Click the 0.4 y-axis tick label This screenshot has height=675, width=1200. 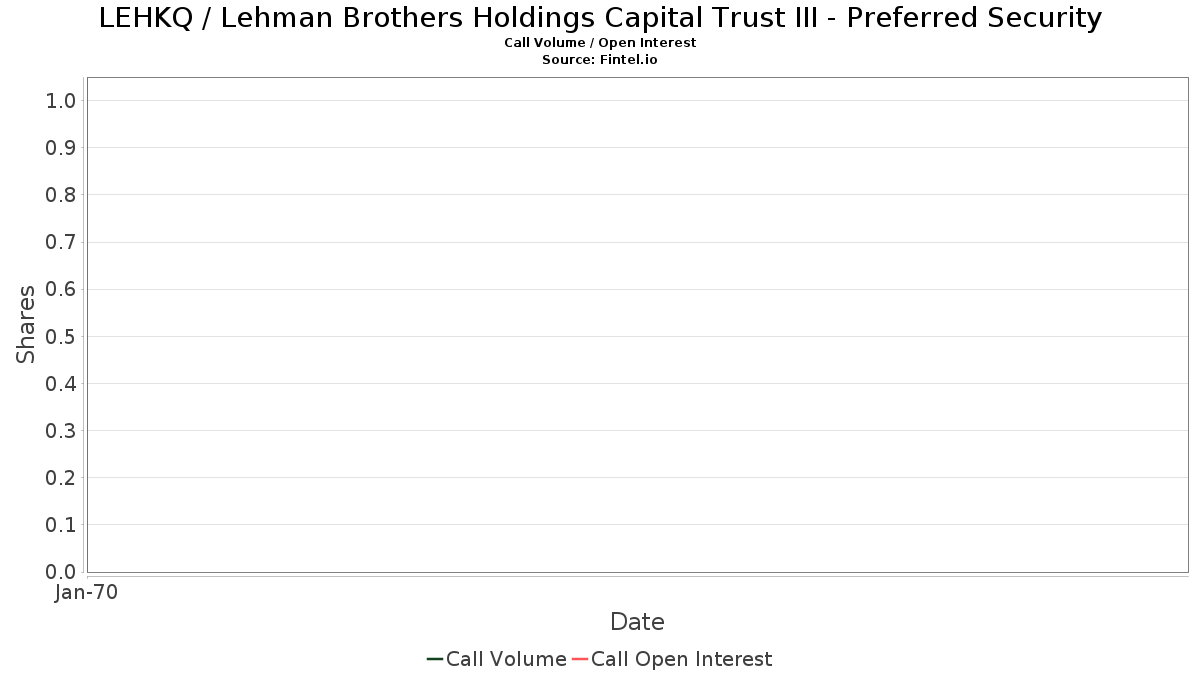[61, 384]
